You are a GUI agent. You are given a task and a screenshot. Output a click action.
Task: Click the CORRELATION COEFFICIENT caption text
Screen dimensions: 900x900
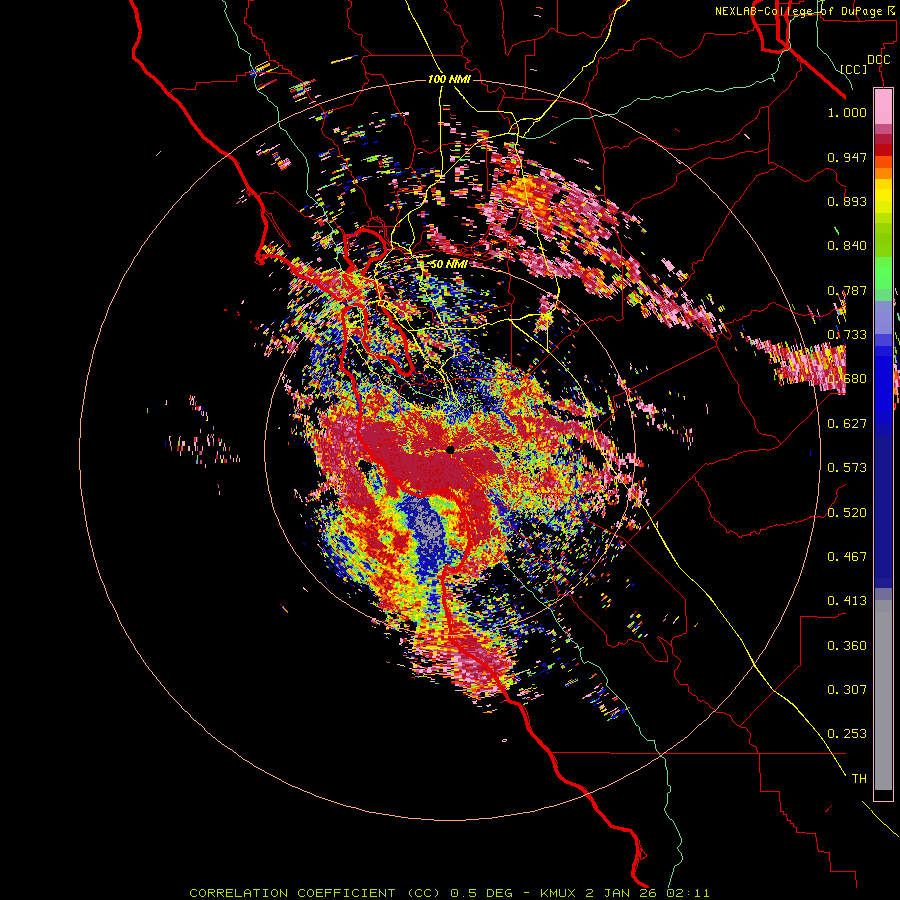292,893
